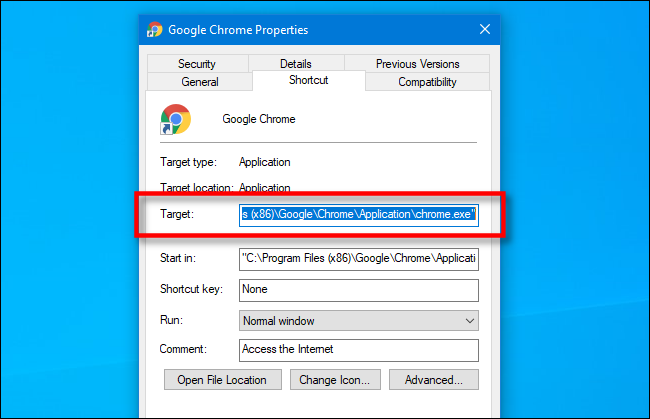650x419 pixels.
Task: Click the Target type: label
Action: pos(188,162)
